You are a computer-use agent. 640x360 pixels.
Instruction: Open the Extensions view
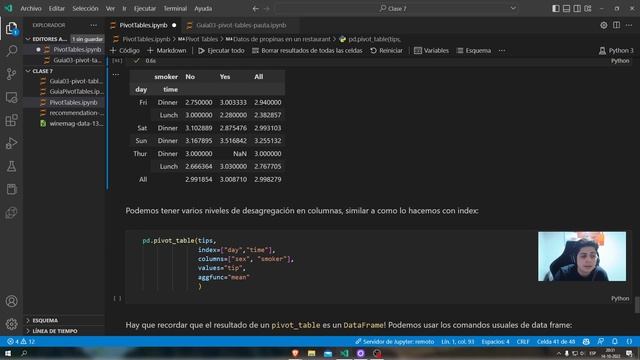[11, 120]
